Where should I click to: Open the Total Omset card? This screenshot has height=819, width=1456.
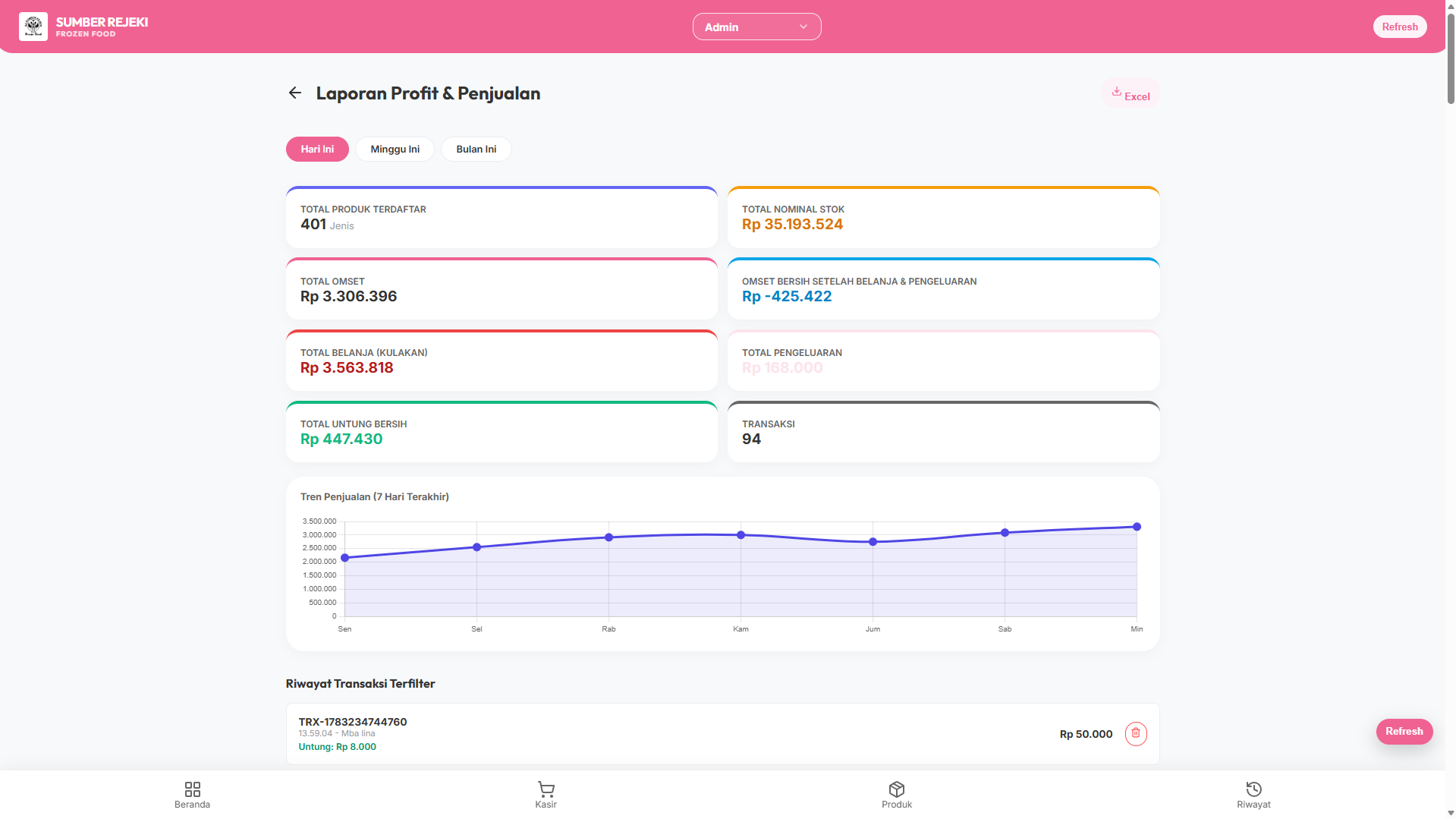point(502,288)
